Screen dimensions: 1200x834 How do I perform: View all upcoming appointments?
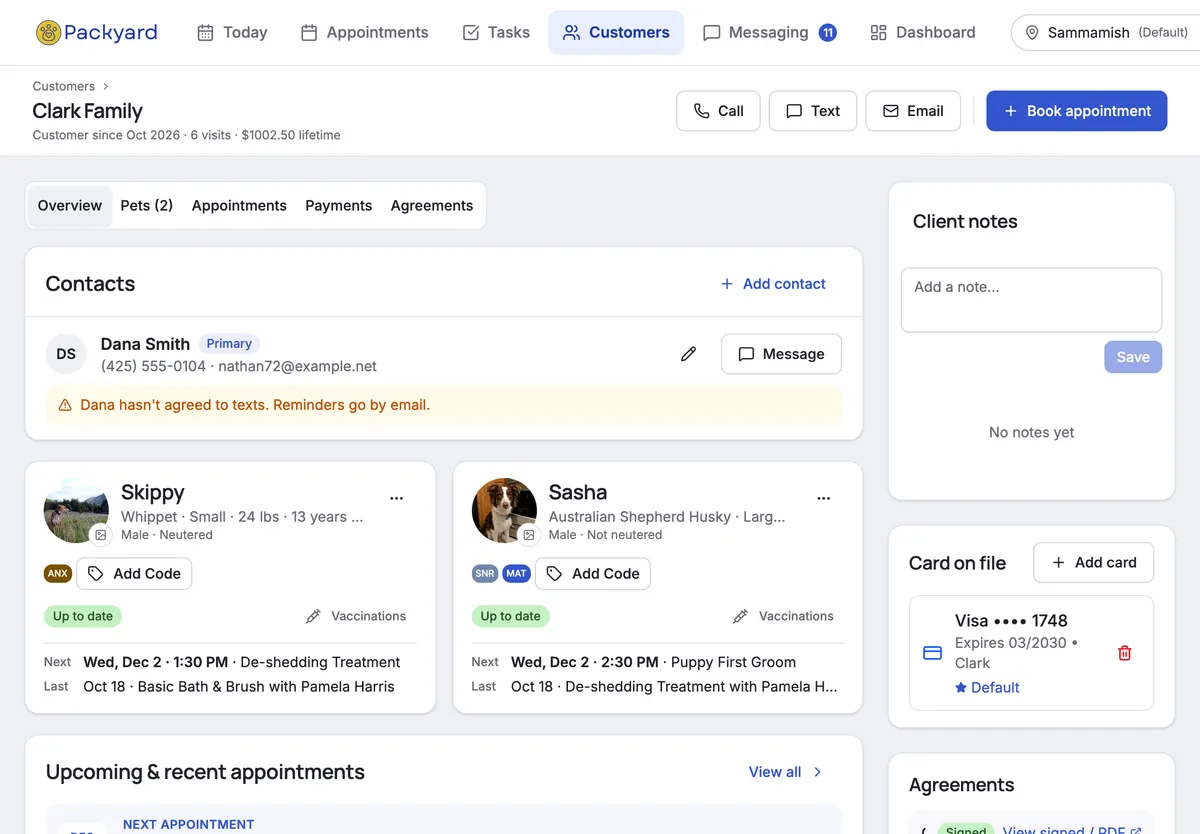pos(786,772)
